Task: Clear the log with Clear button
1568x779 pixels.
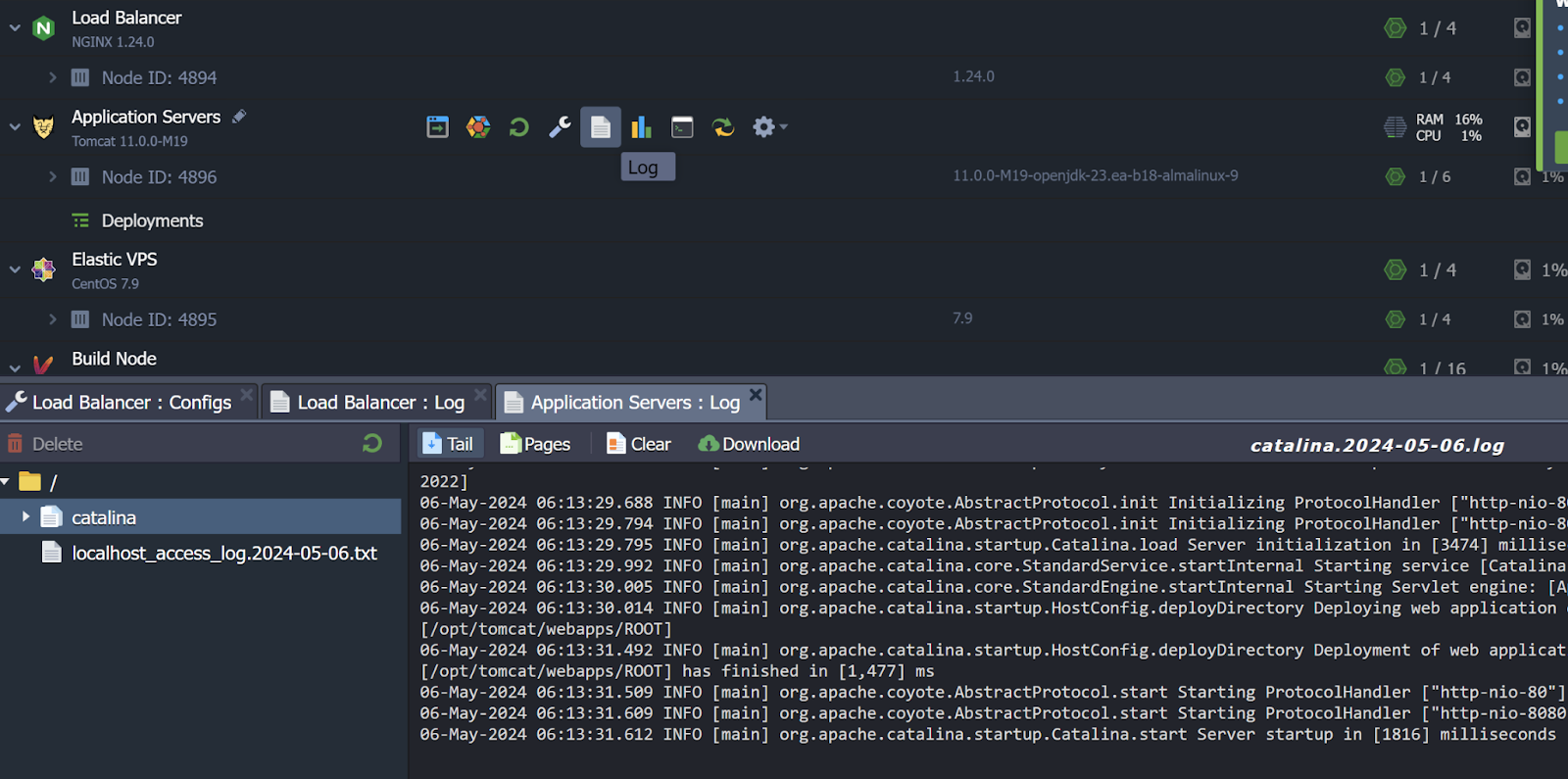Action: [639, 444]
